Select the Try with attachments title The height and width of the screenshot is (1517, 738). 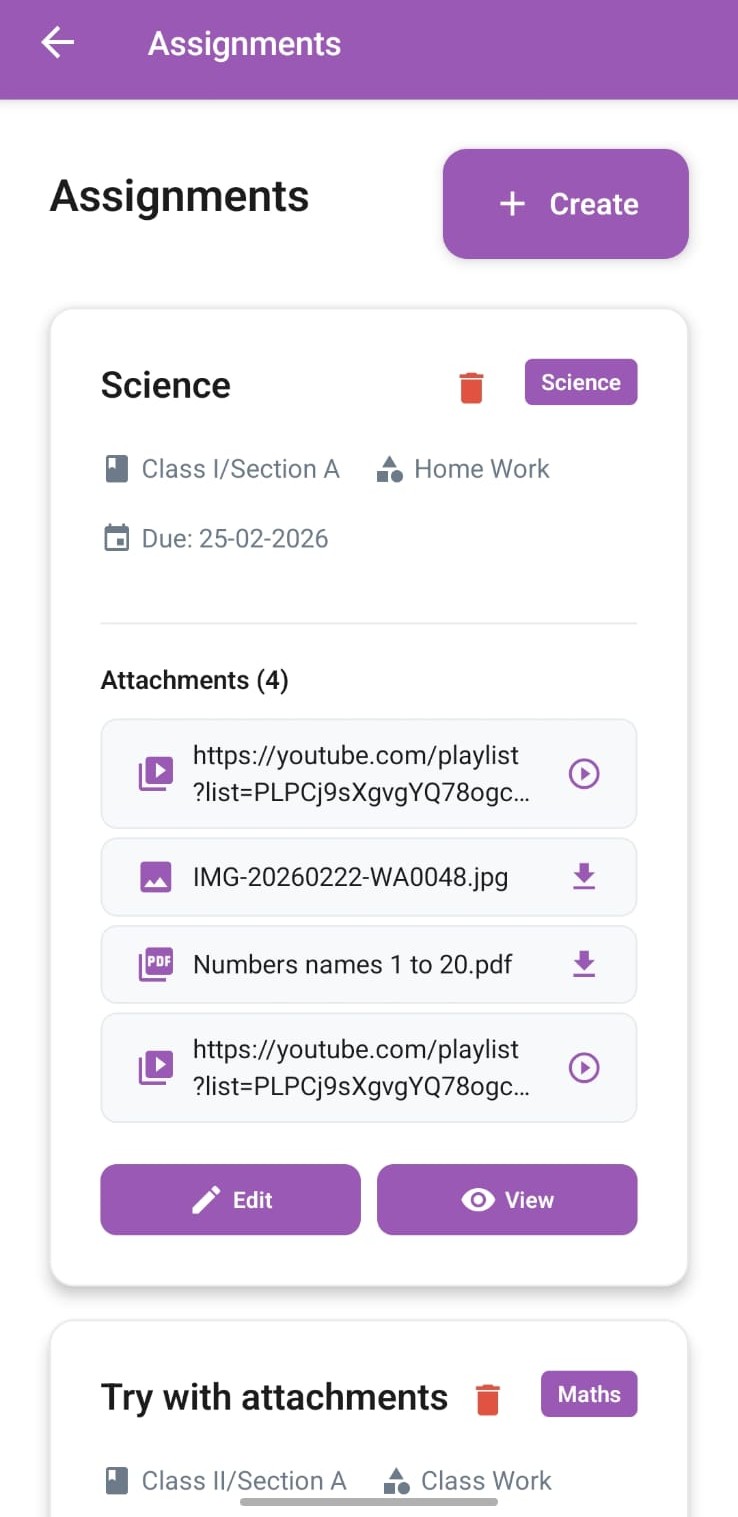pyautogui.click(x=274, y=1397)
